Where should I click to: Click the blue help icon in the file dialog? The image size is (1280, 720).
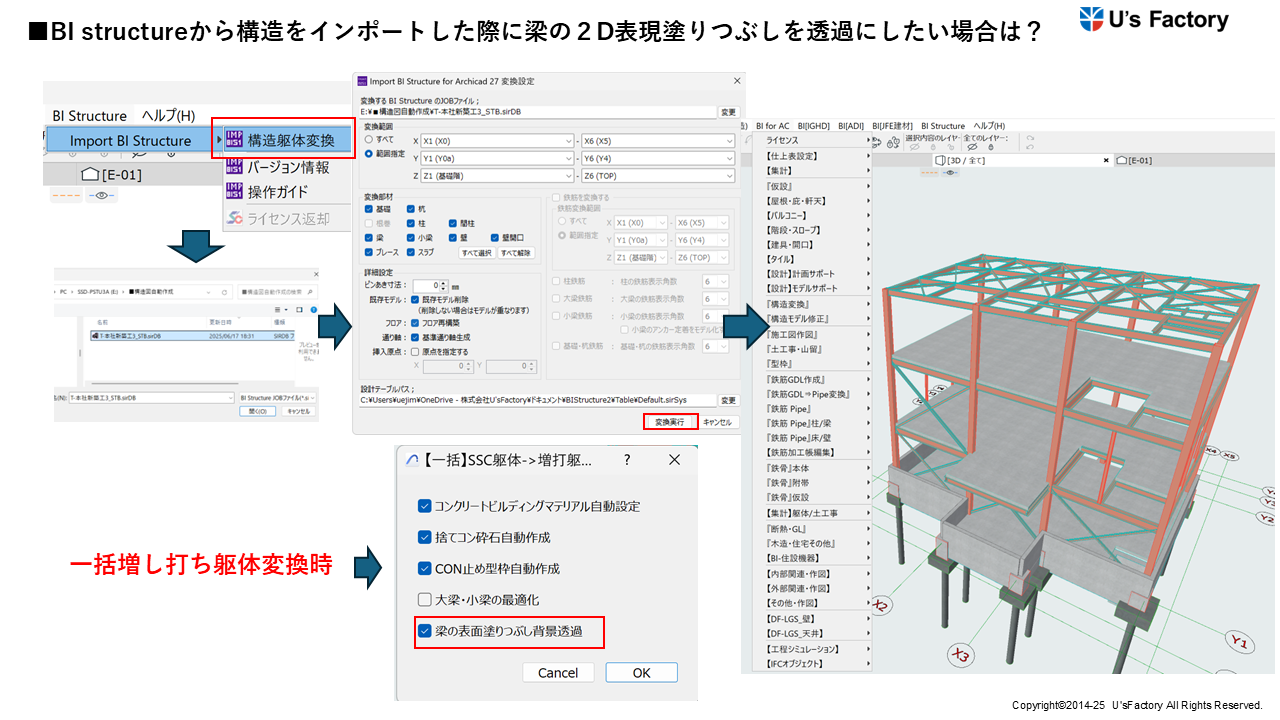tap(313, 311)
